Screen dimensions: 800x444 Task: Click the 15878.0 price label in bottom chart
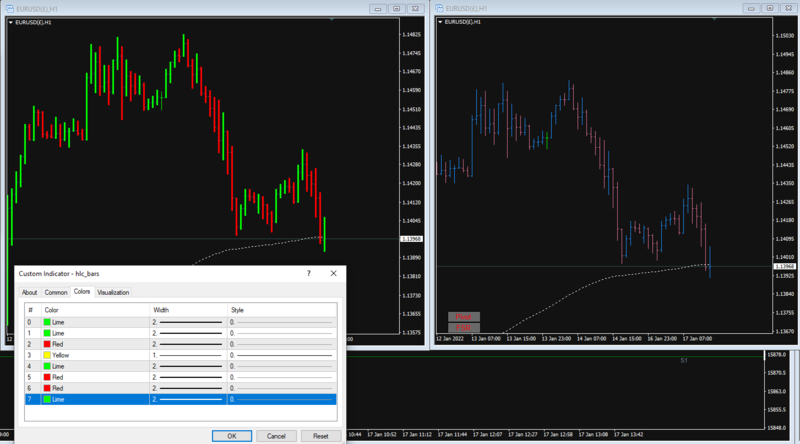(776, 354)
